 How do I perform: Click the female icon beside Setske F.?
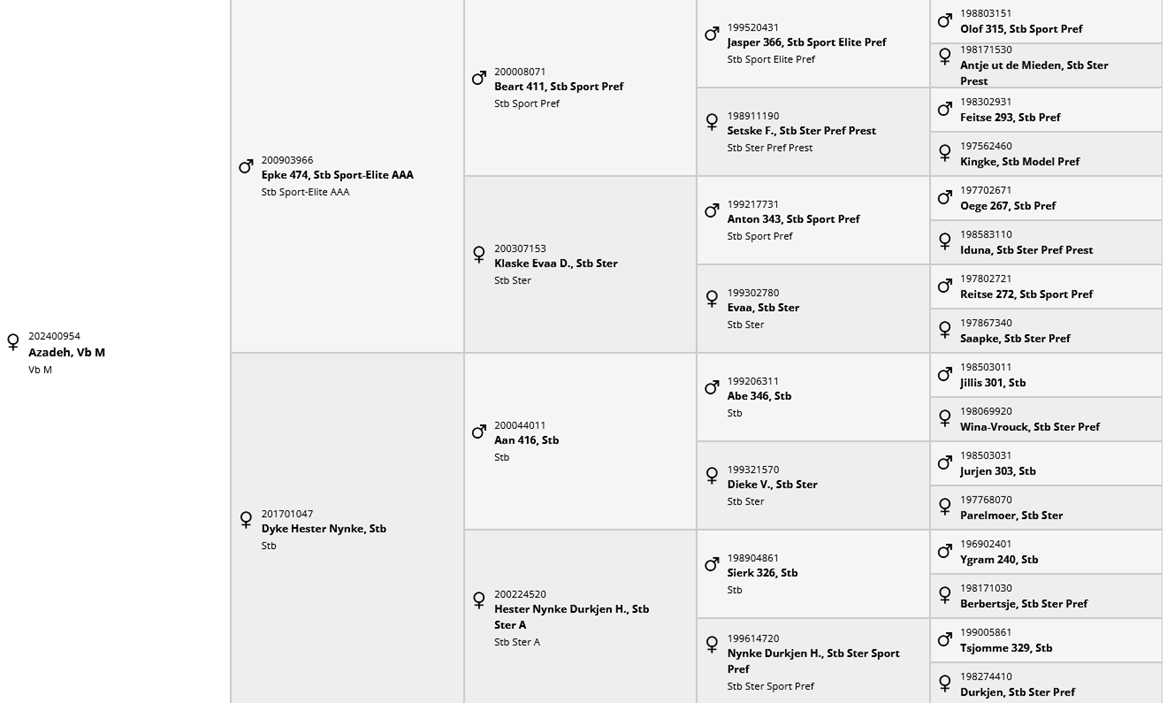tap(712, 122)
